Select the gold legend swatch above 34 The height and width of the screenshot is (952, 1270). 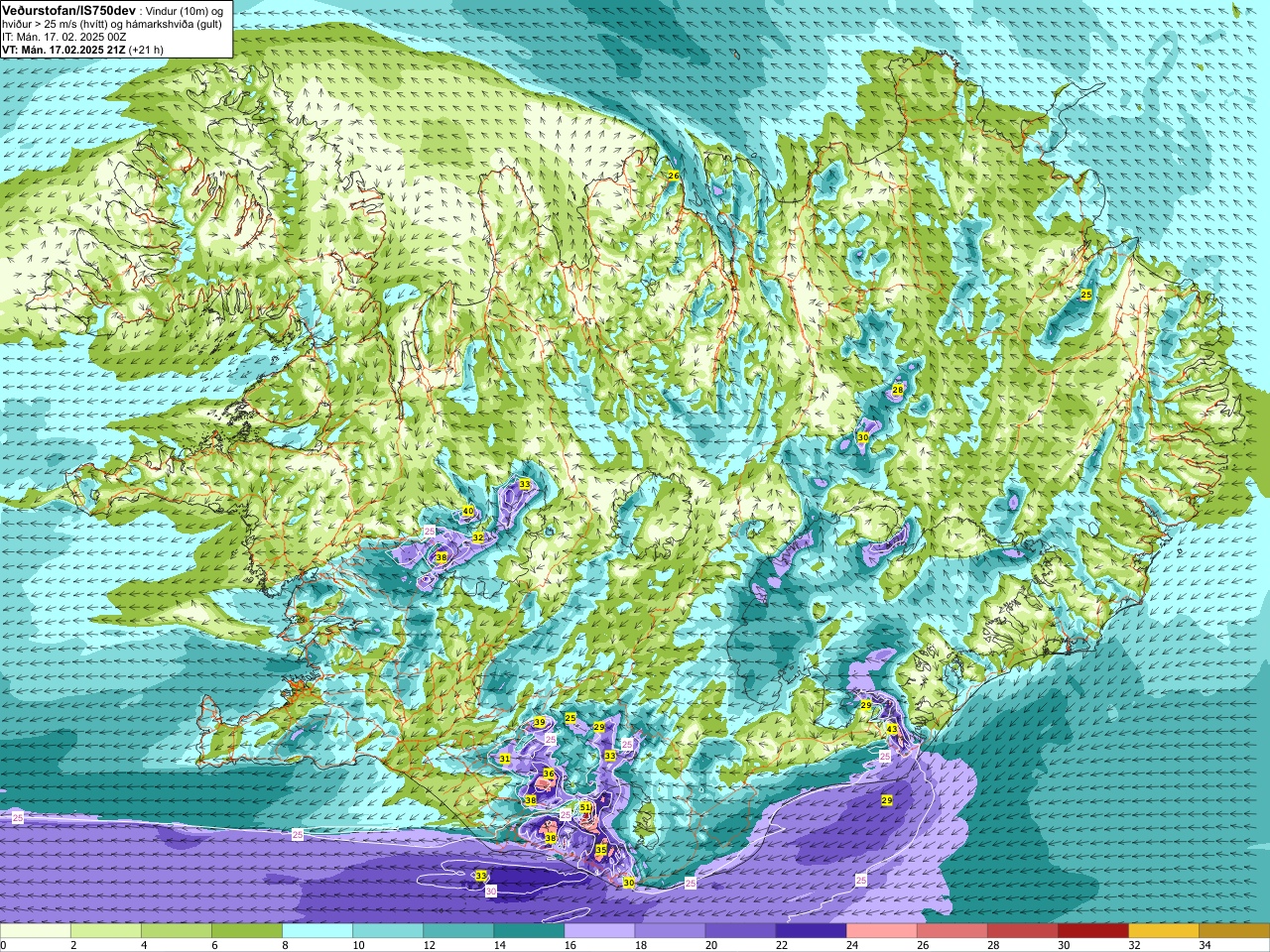[x=1233, y=931]
